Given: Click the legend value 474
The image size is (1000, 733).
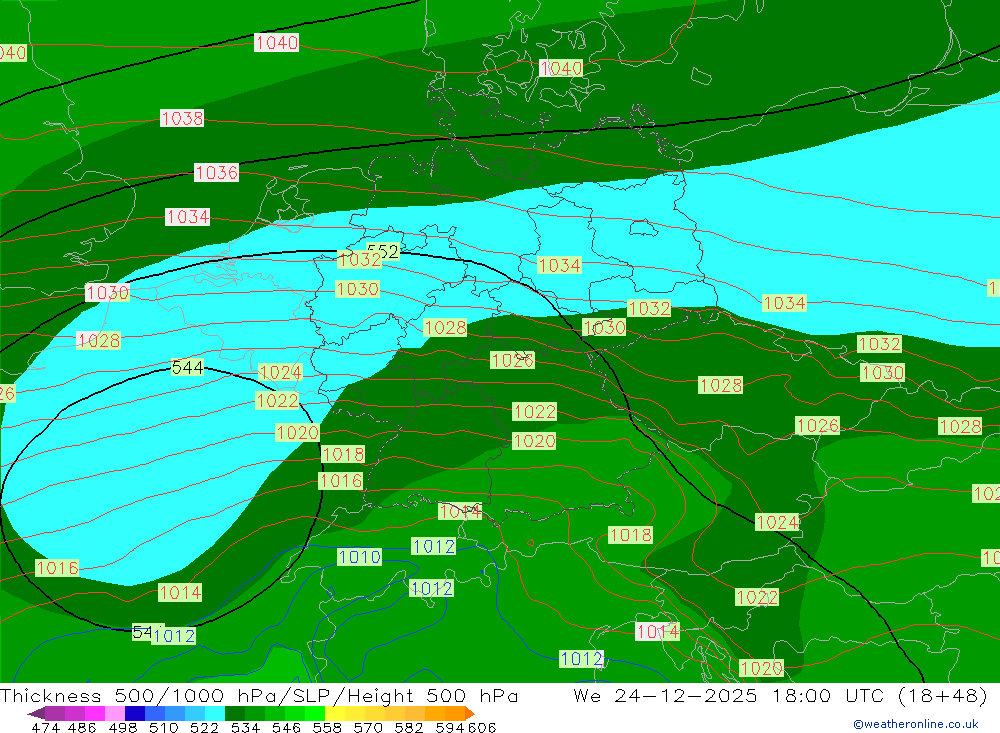Looking at the screenshot, I should coord(45,727).
